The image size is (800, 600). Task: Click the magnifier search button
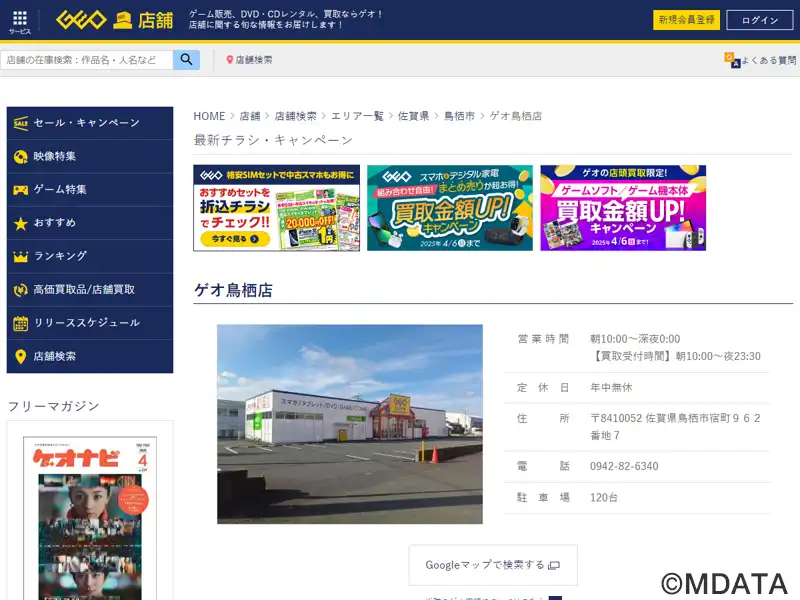[186, 60]
